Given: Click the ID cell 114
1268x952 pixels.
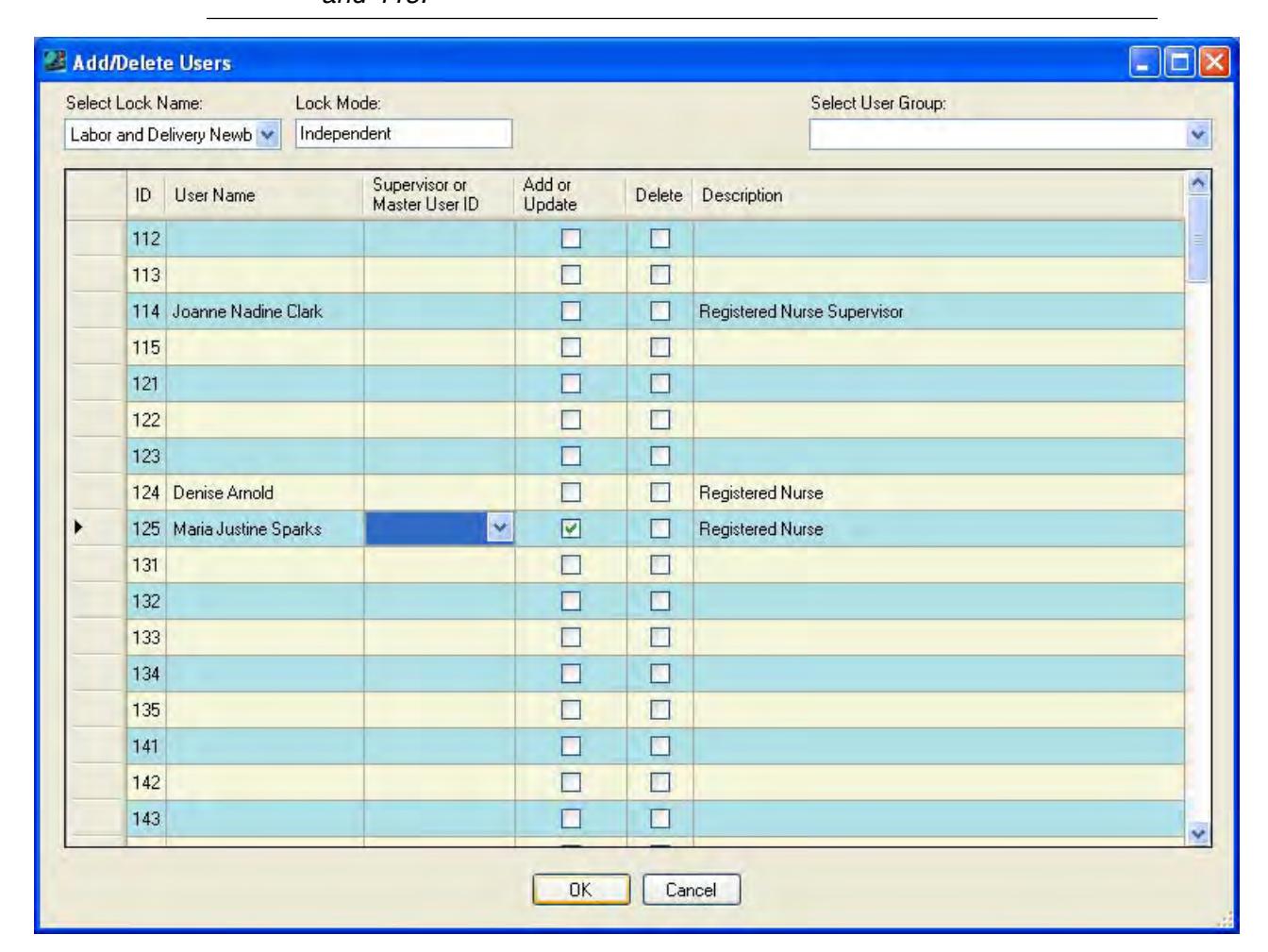Looking at the screenshot, I should 146,311.
